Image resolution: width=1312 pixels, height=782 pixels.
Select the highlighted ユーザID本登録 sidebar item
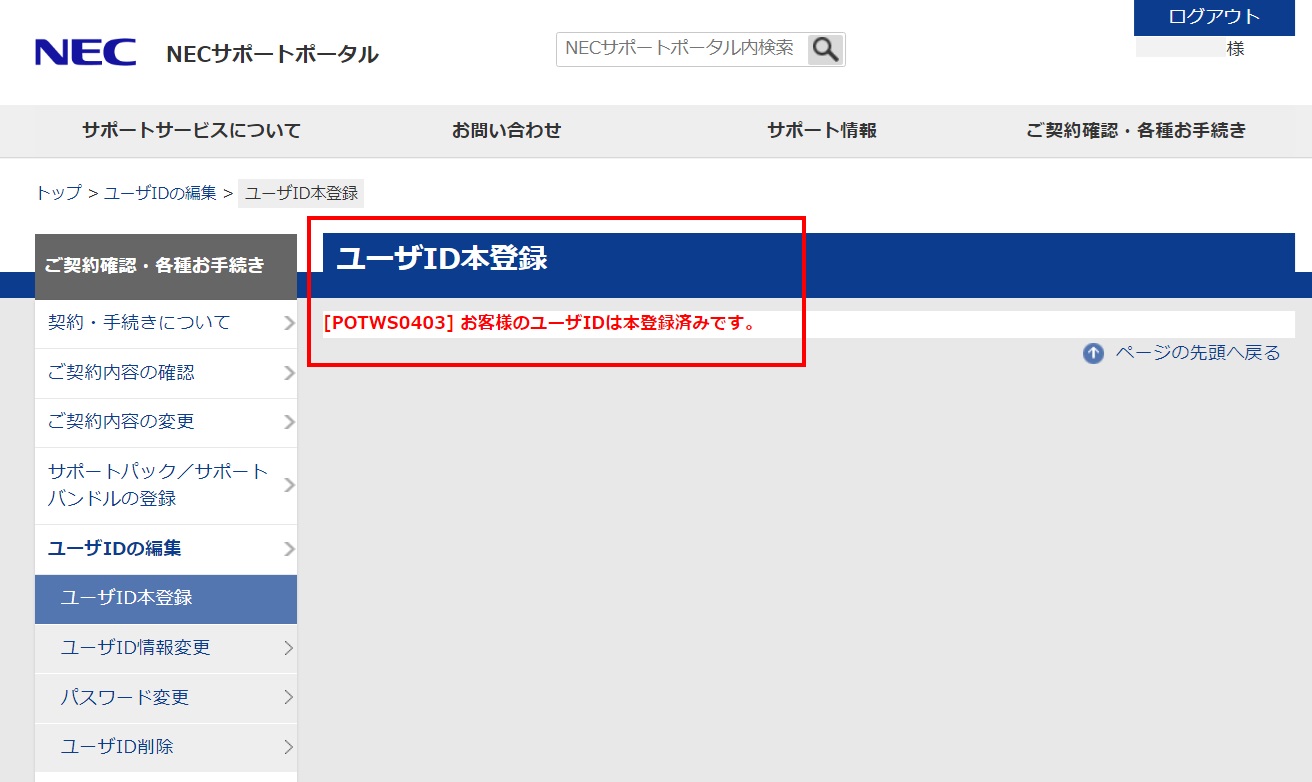click(165, 598)
